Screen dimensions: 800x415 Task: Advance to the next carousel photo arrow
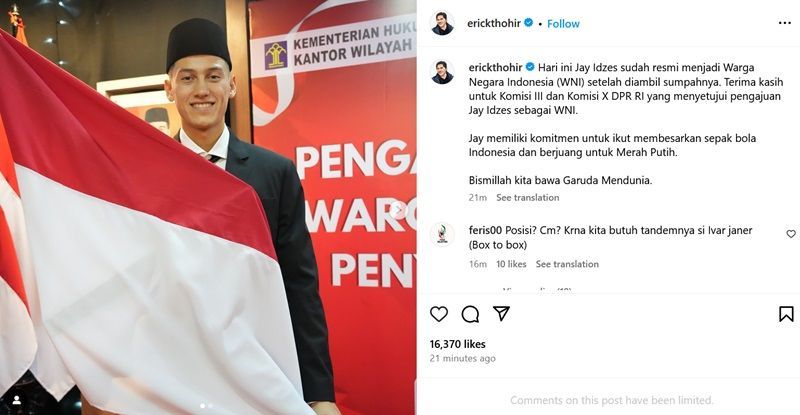(398, 210)
